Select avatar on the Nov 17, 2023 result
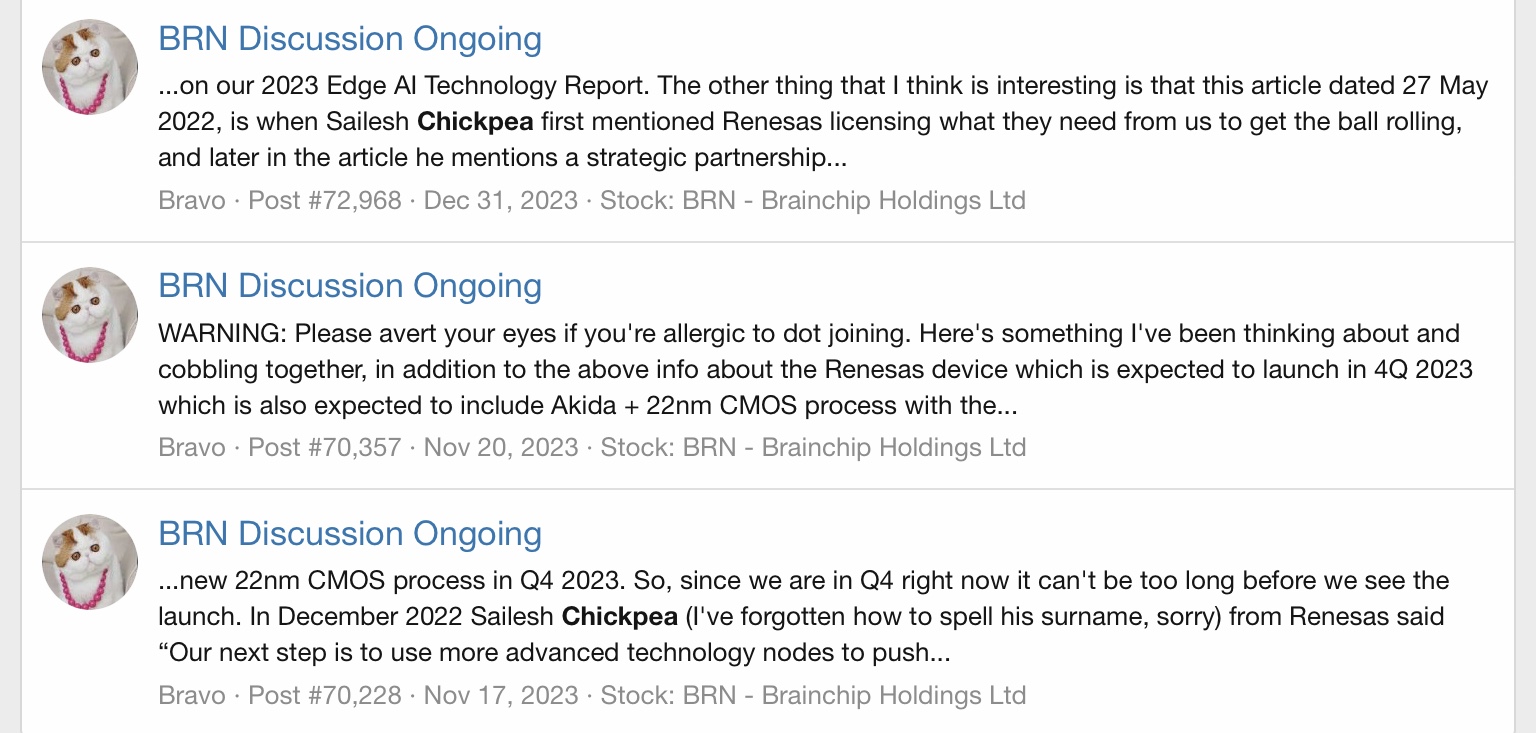 (x=90, y=562)
